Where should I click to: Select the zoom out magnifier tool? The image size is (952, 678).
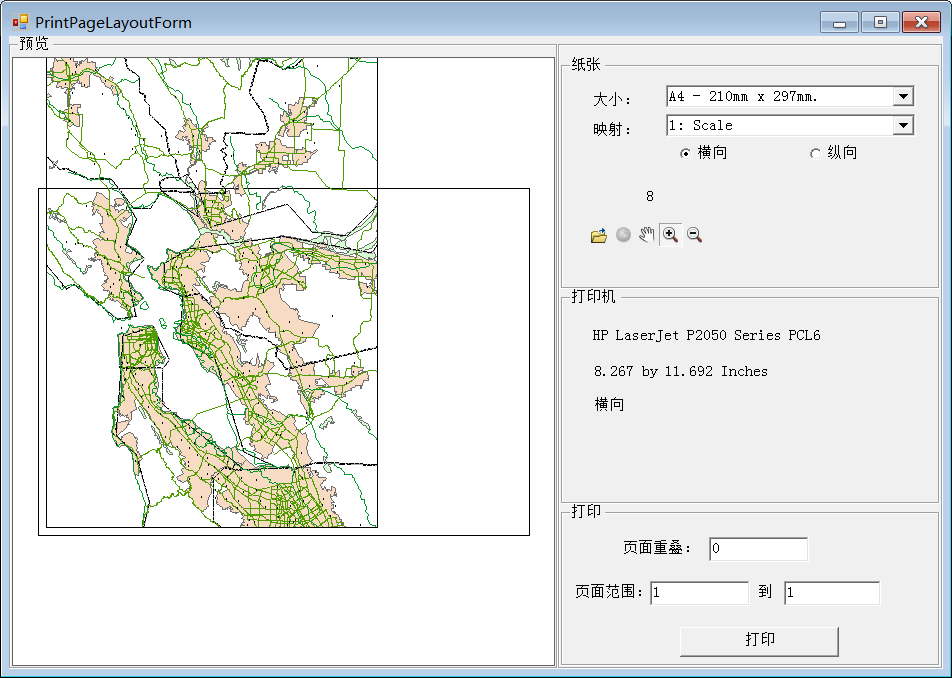click(694, 235)
